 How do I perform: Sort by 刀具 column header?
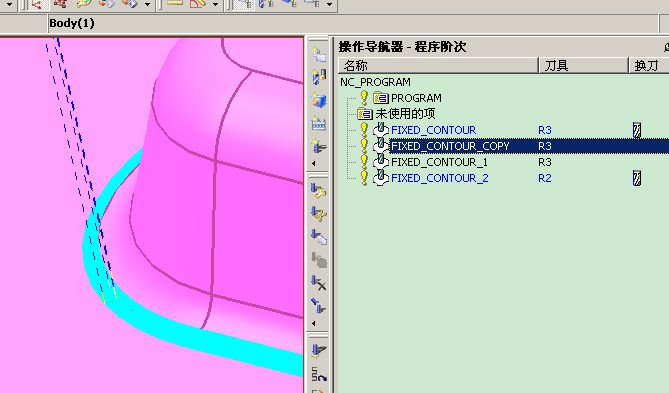[x=583, y=65]
